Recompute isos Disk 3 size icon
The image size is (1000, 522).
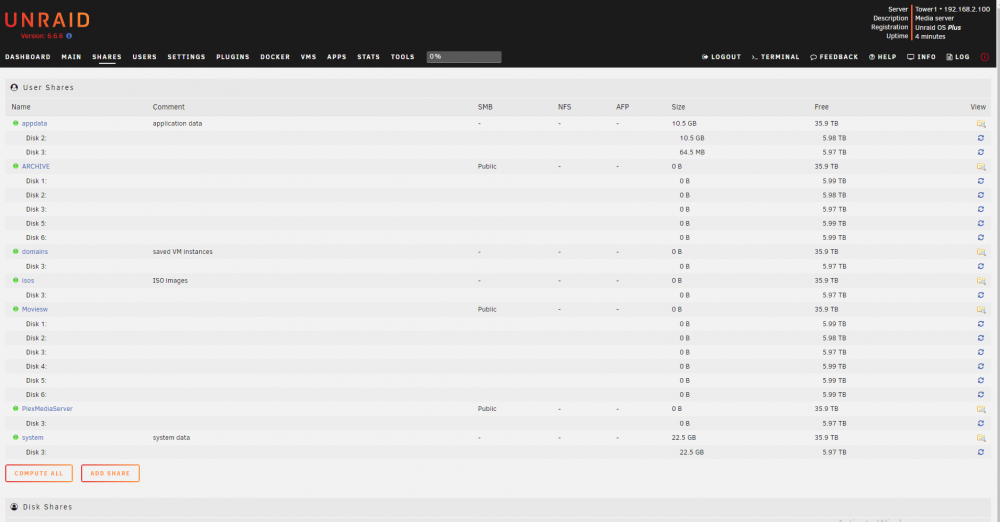pos(981,295)
